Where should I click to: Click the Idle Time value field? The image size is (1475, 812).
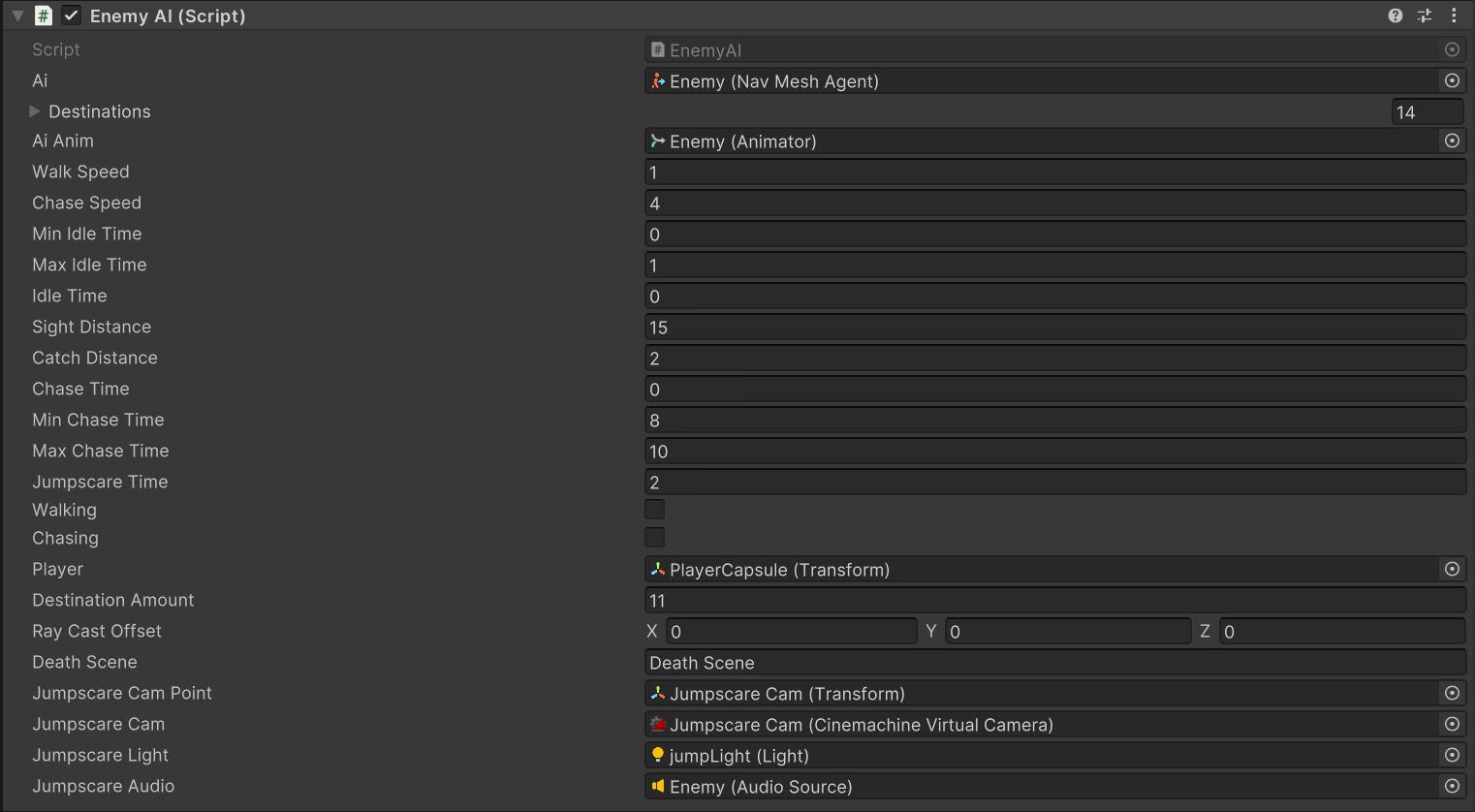pos(1055,297)
